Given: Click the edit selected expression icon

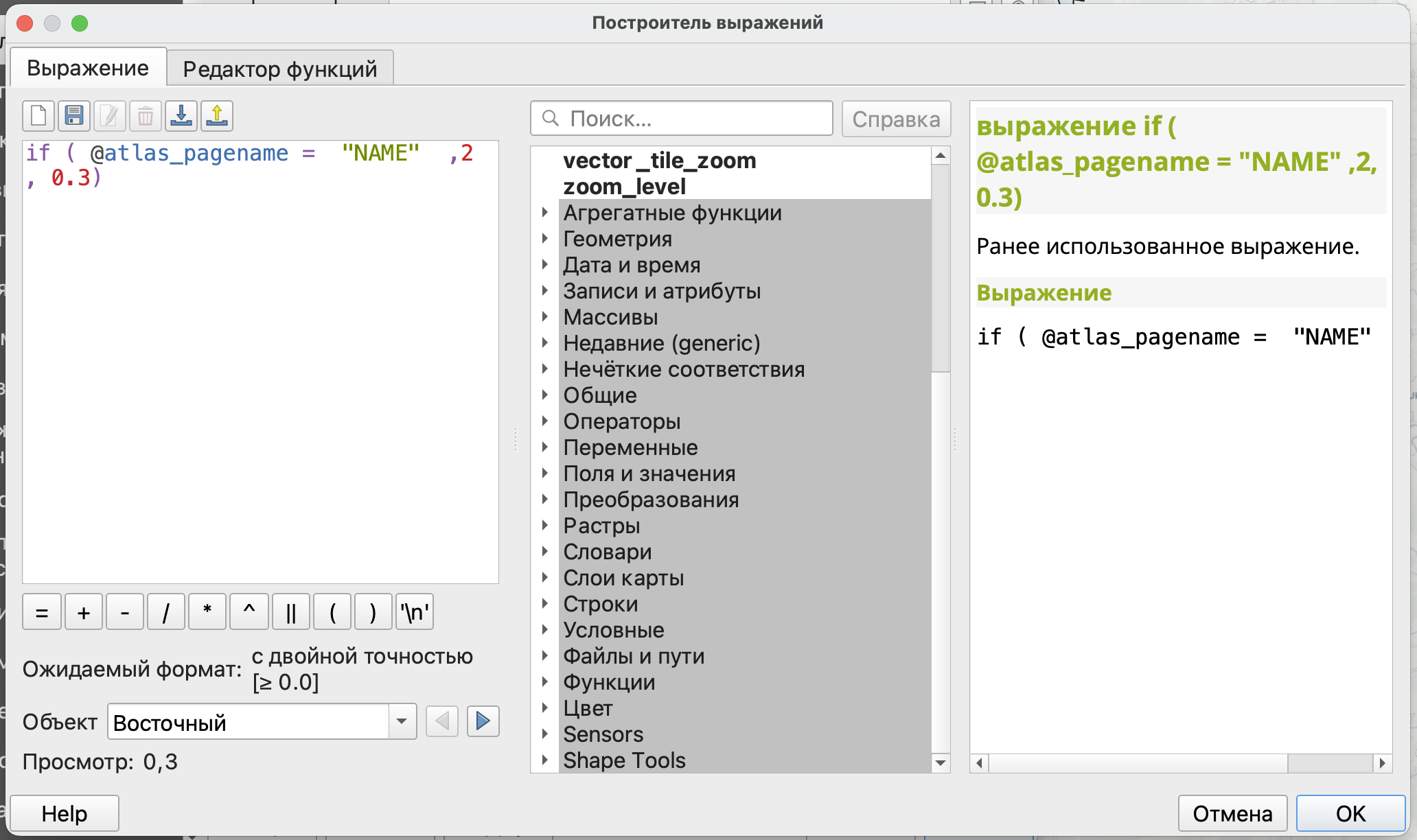Looking at the screenshot, I should [110, 116].
